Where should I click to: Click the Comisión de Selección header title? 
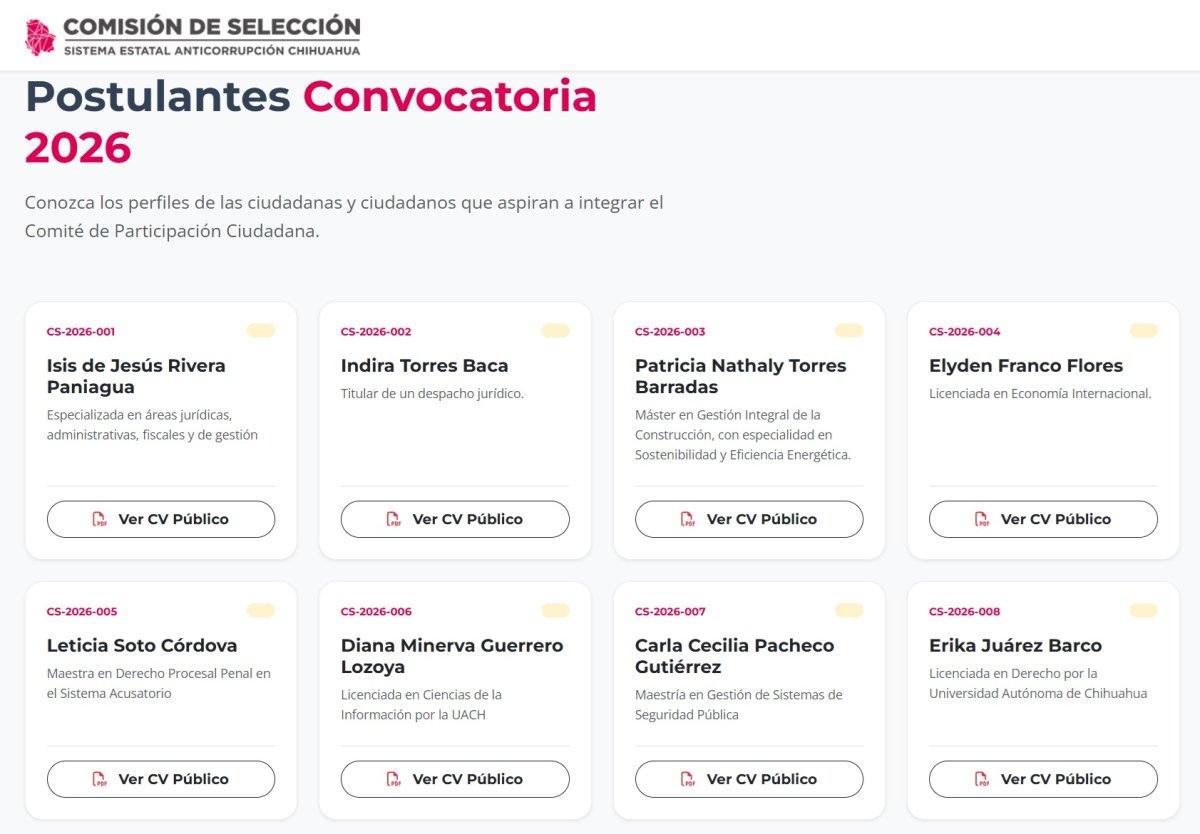[211, 27]
